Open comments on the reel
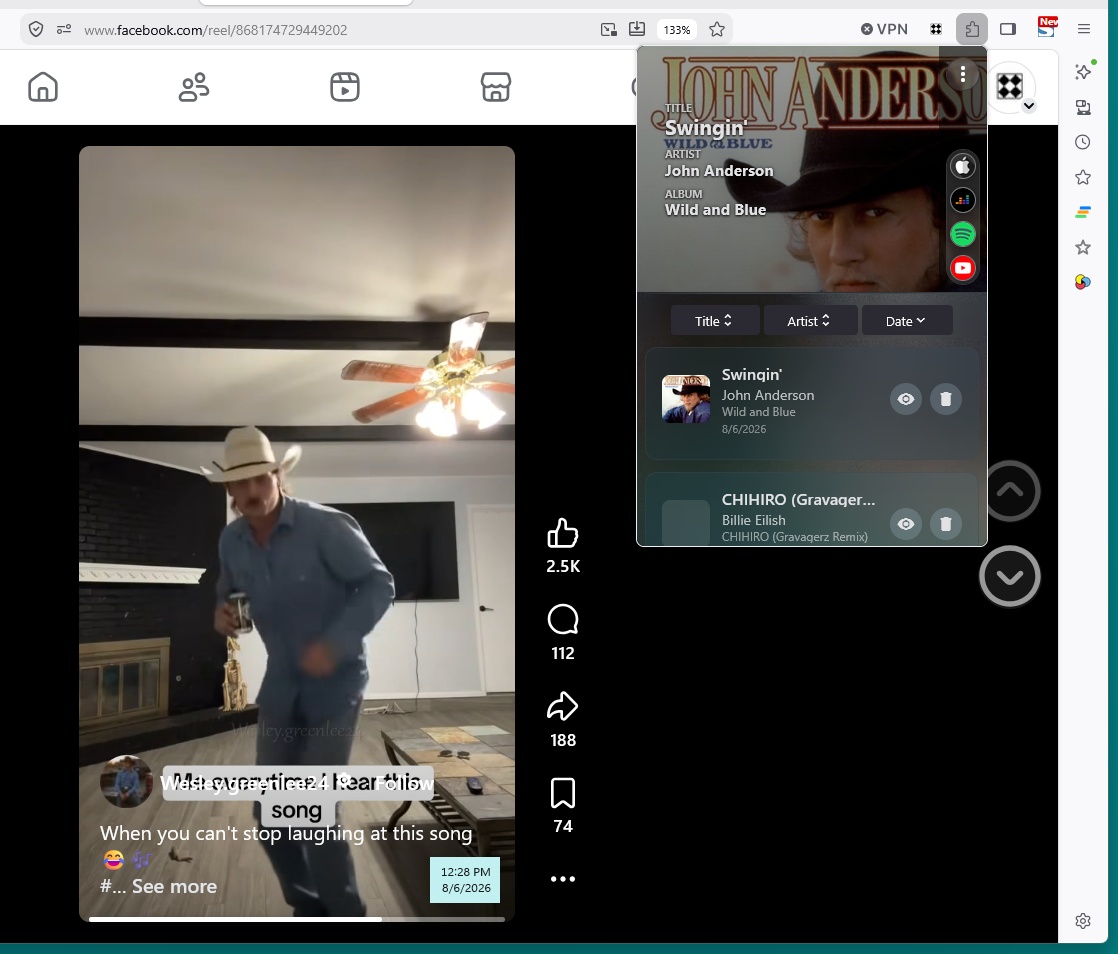Screen dimensions: 1118x954 click(563, 620)
